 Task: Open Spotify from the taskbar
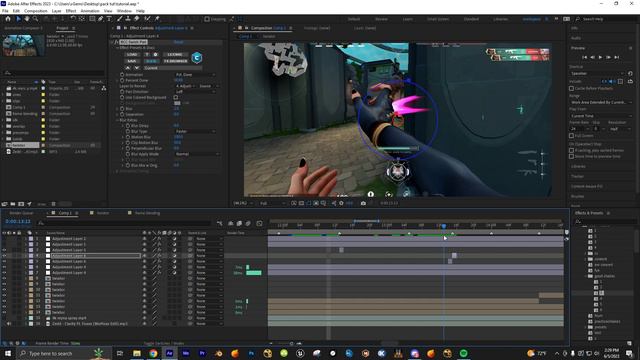(463, 353)
